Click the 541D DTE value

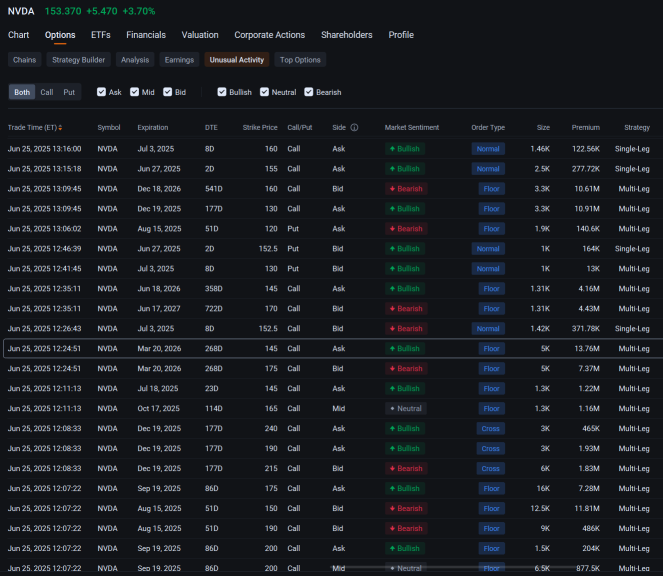coord(214,189)
